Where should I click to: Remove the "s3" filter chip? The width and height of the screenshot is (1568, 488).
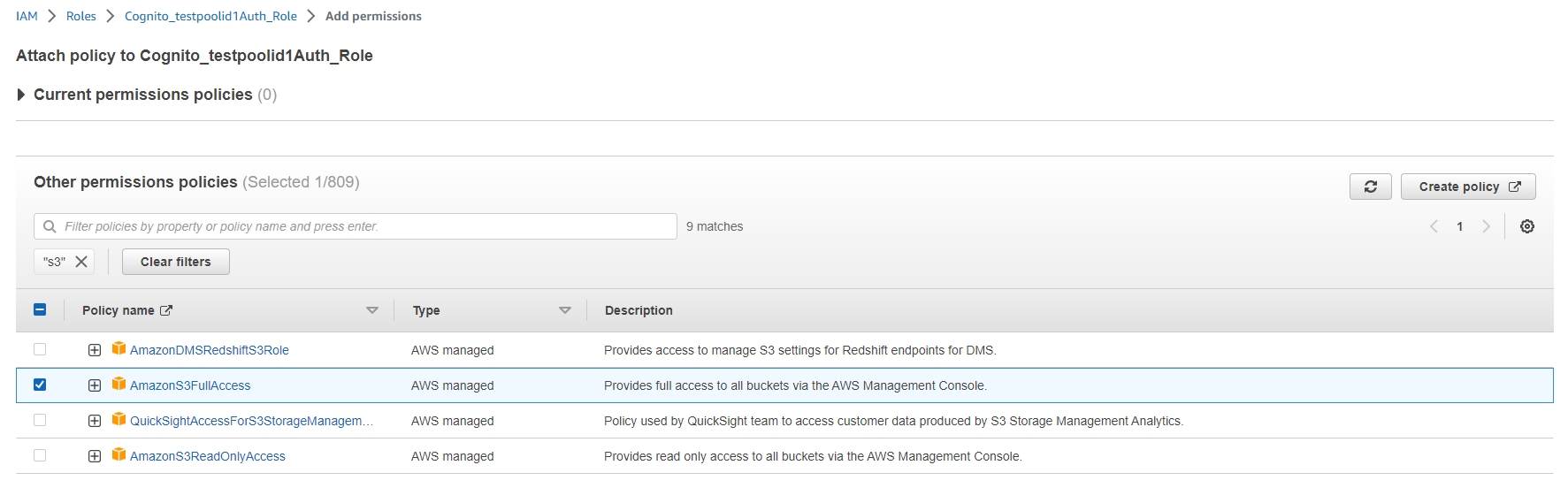click(x=81, y=262)
